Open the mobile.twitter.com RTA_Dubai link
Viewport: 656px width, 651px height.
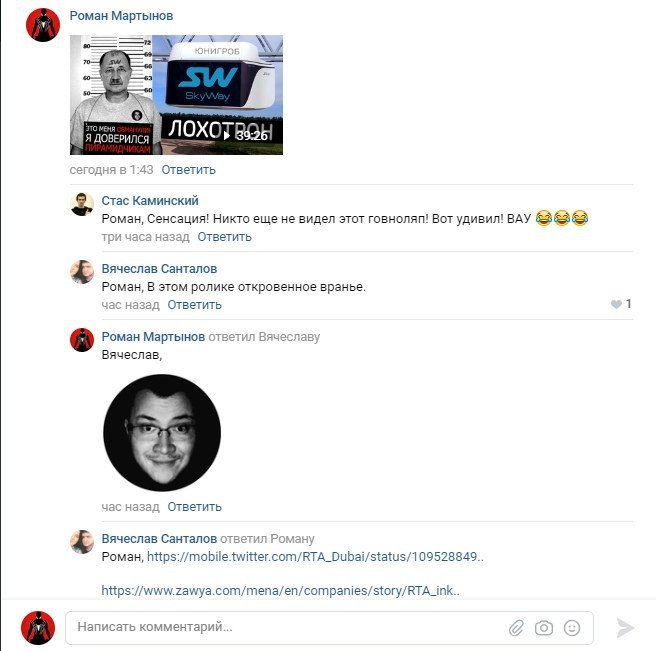315,557
